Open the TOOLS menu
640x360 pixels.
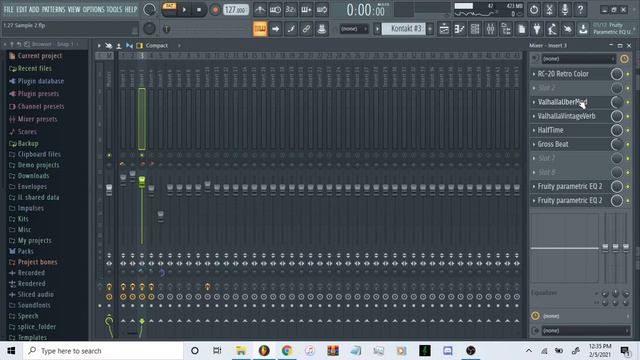[x=114, y=9]
